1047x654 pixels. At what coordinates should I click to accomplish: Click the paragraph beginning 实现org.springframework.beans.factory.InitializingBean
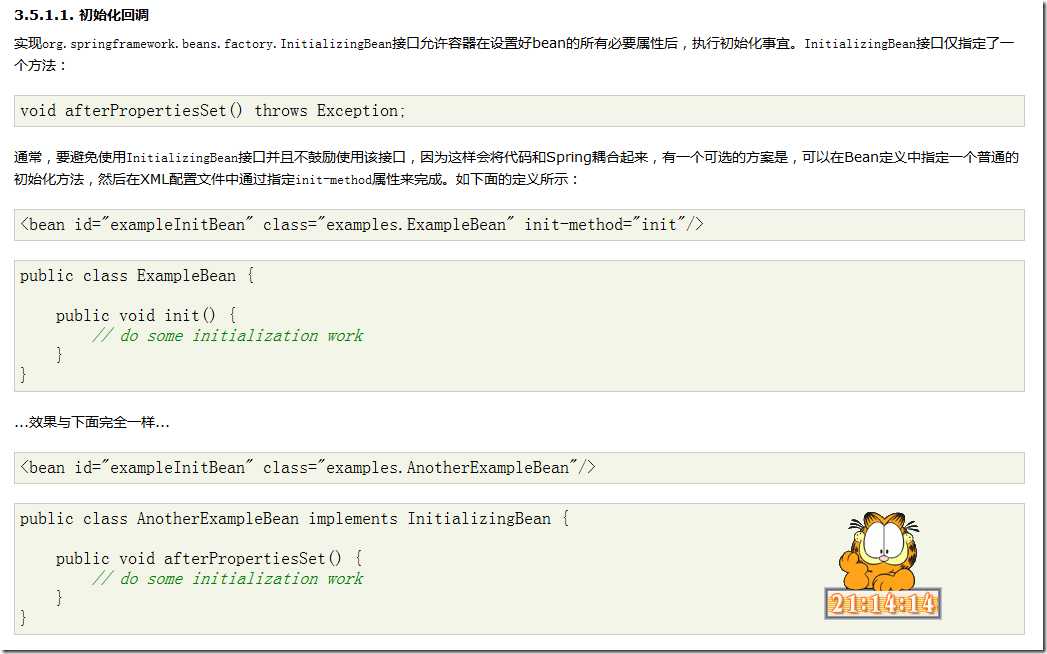pos(514,55)
